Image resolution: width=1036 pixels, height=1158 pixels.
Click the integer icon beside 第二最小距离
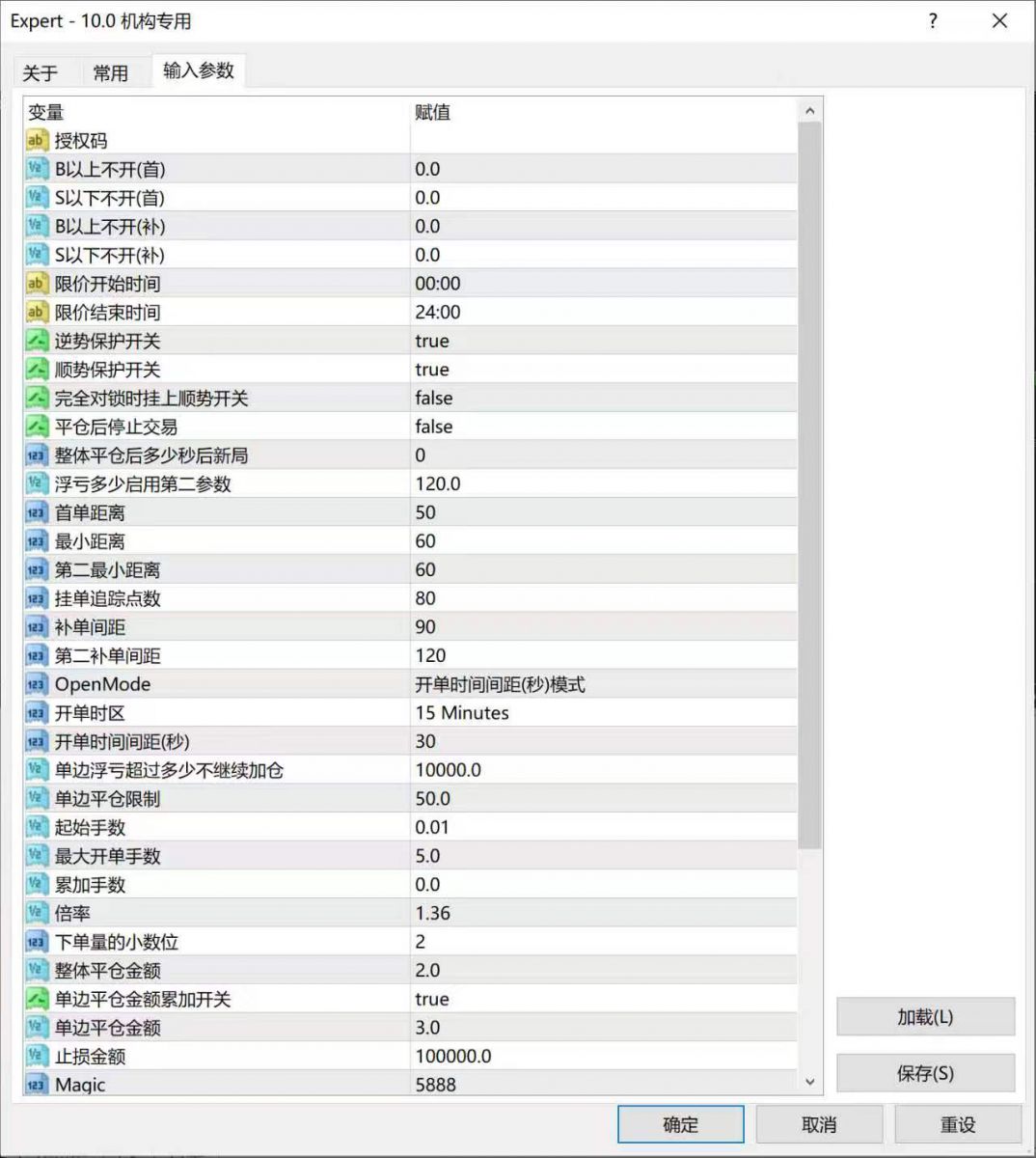pos(36,569)
